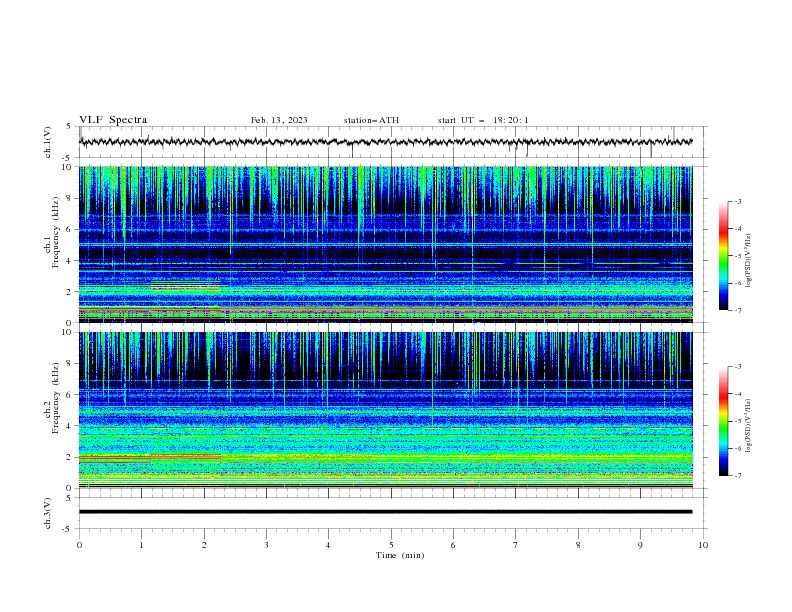792x612 pixels.
Task: Click the "ch.1 Frequency (kHz)" axis label
Action: coord(51,233)
